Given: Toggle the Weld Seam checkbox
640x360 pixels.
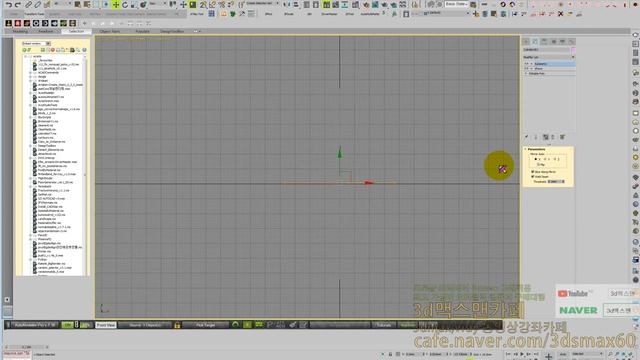Looking at the screenshot, I should (x=533, y=177).
